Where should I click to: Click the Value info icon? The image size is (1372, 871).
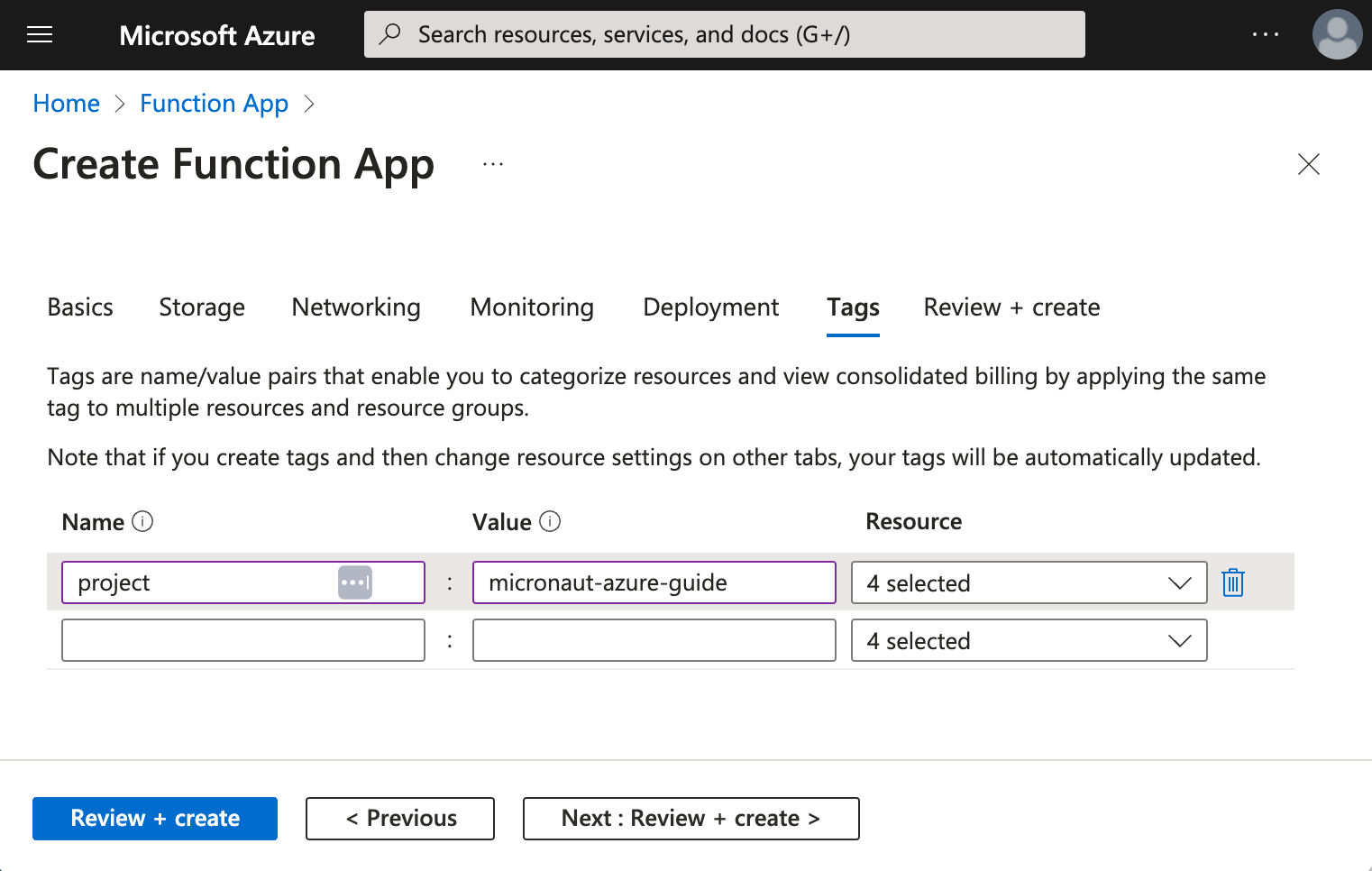point(550,521)
